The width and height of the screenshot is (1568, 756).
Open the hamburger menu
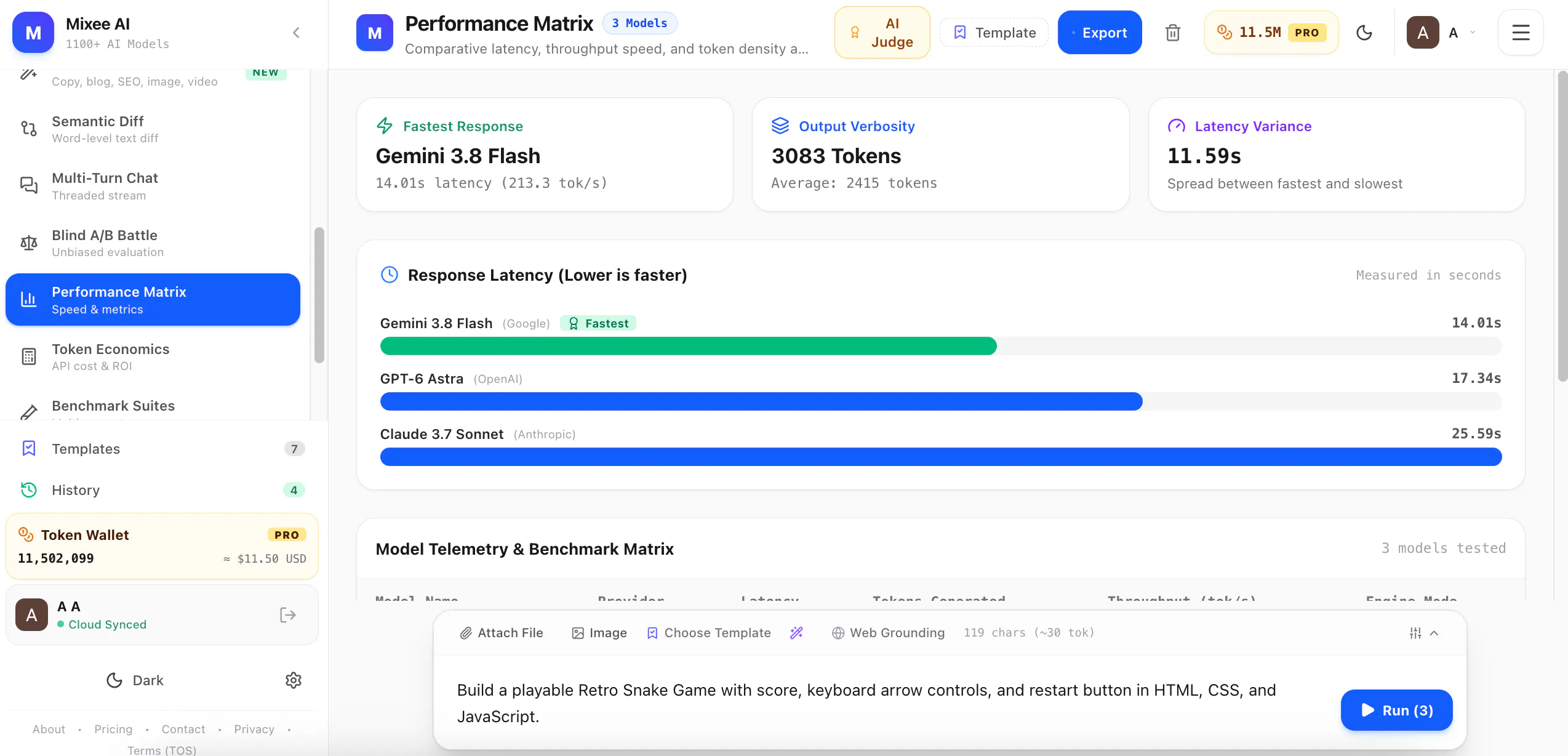1521,33
